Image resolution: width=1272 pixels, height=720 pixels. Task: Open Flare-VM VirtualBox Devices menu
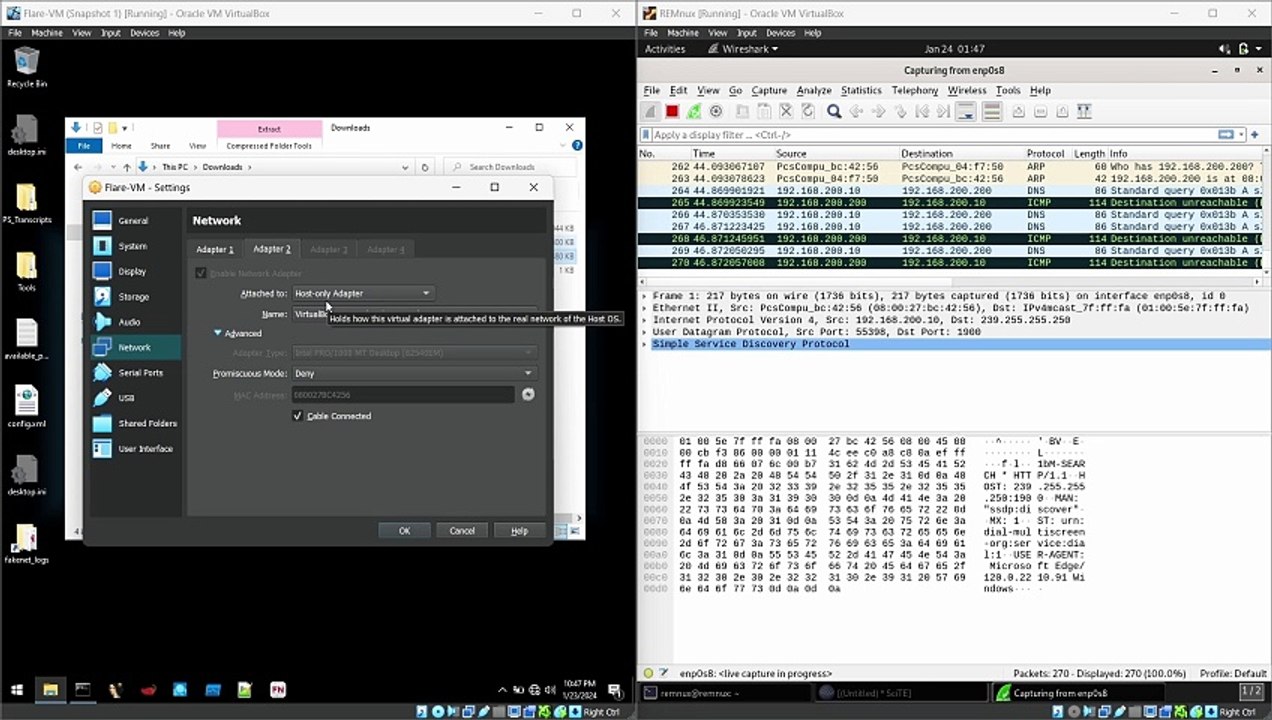(144, 33)
